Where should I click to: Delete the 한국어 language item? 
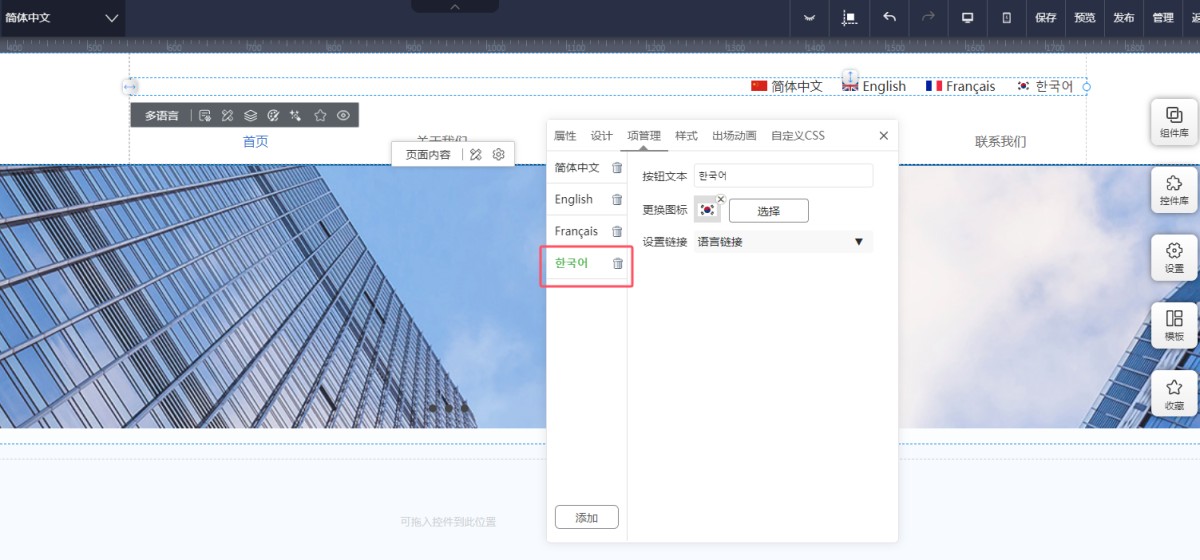pyautogui.click(x=617, y=264)
